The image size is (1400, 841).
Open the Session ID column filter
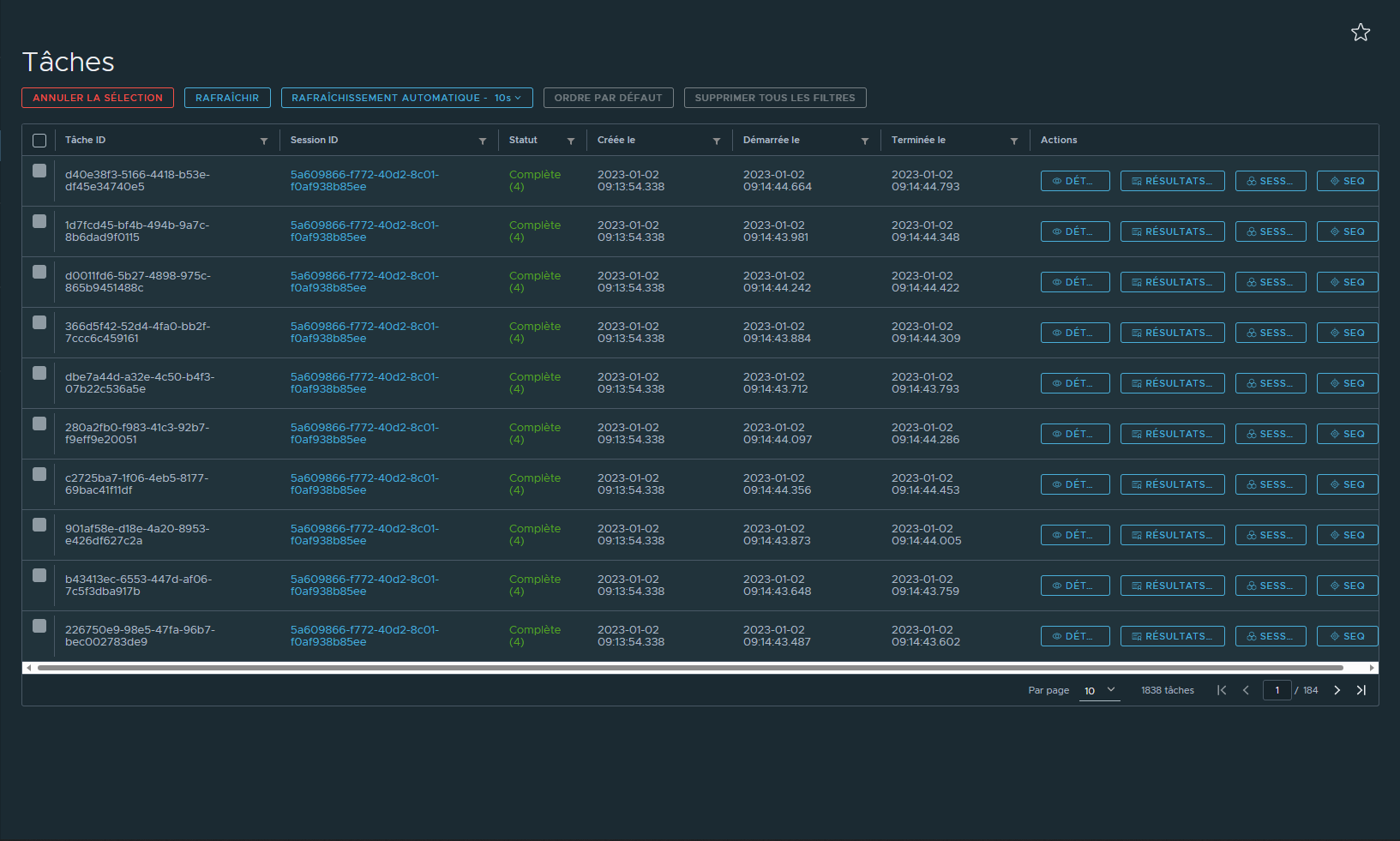[x=483, y=141]
